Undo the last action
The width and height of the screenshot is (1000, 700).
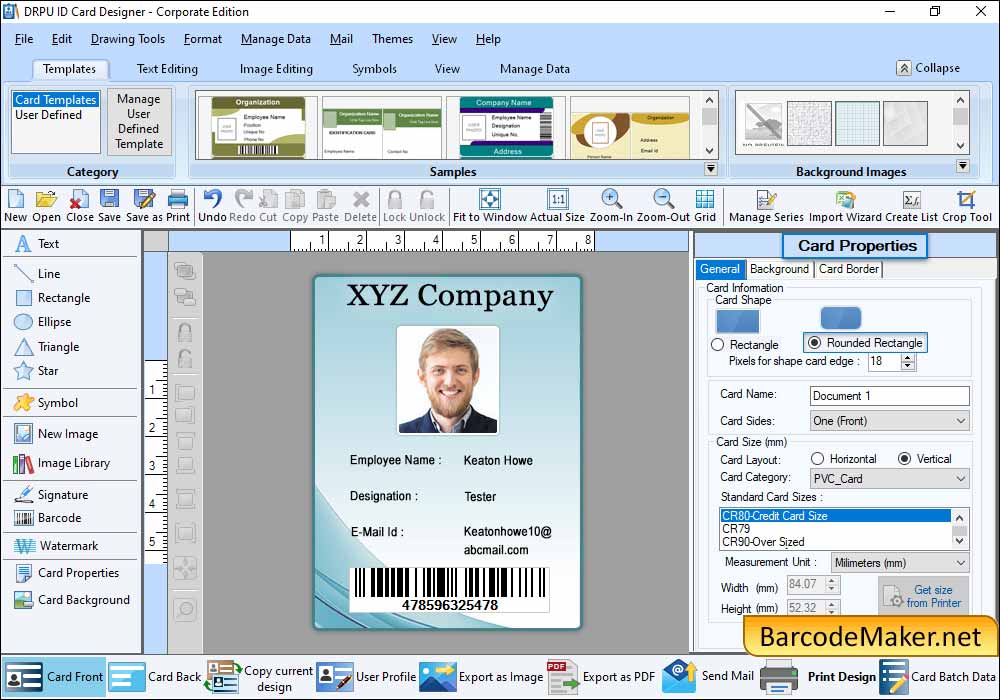(212, 206)
